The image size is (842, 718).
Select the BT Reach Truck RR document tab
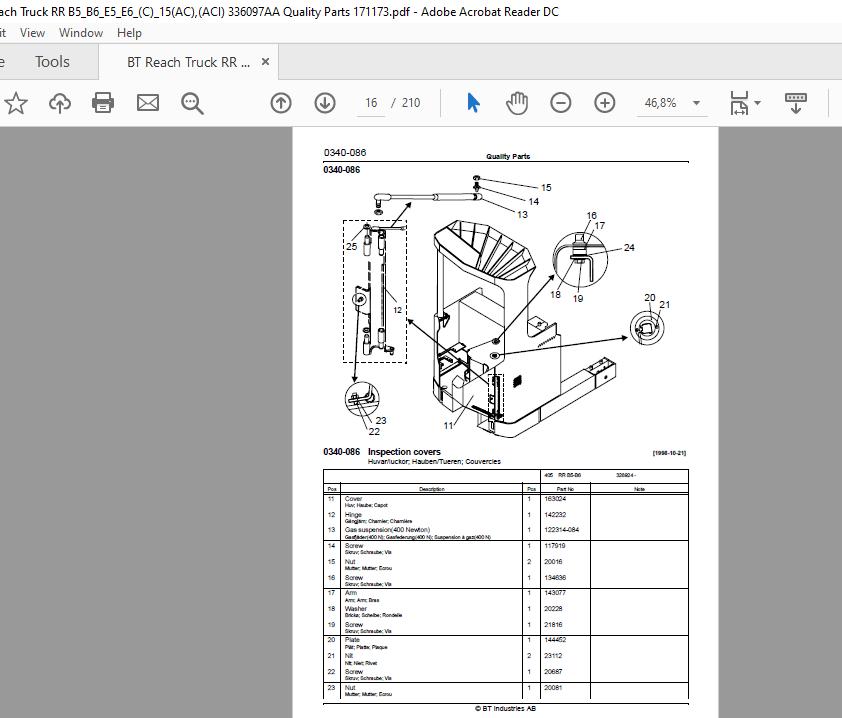(188, 62)
